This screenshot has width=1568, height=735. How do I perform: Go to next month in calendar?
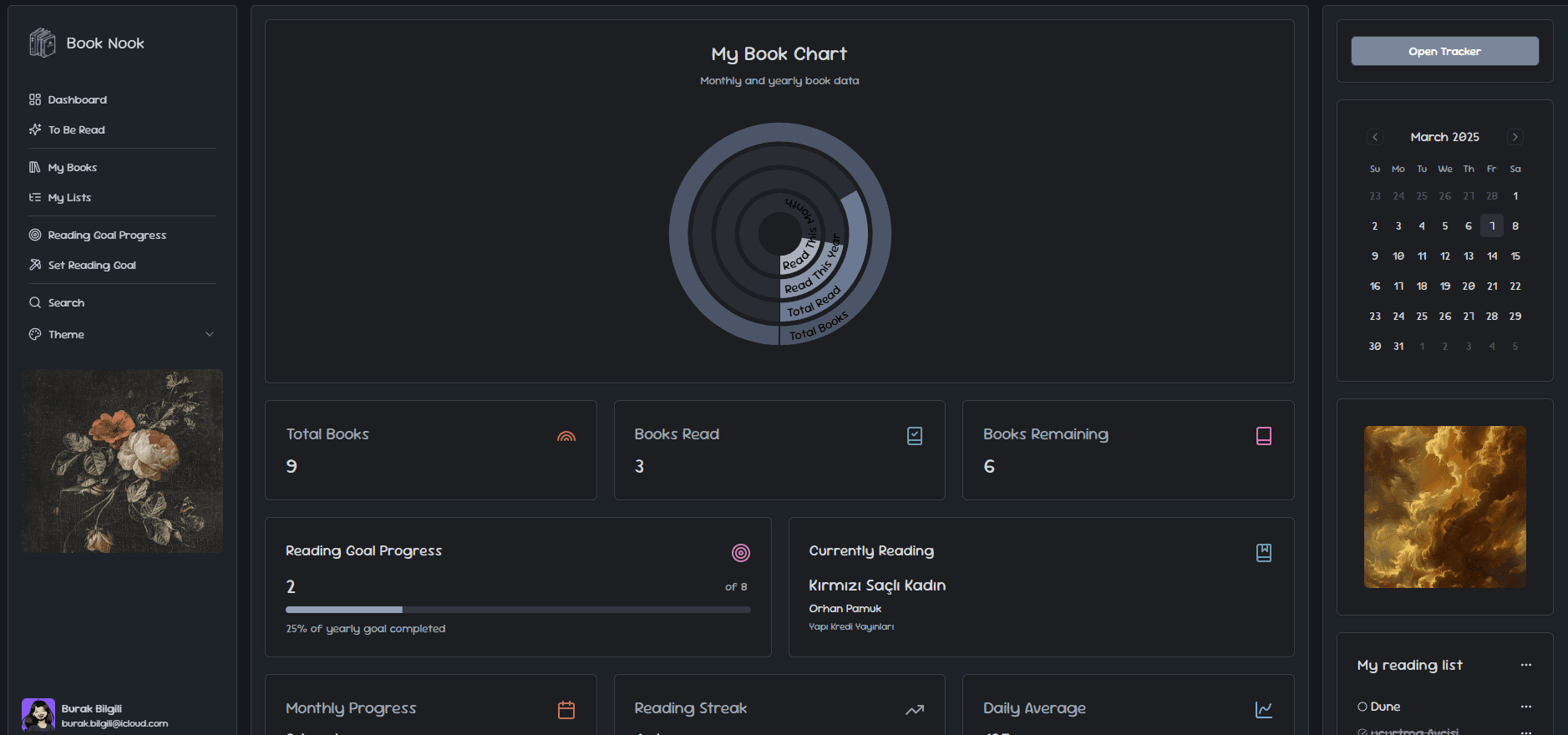point(1515,137)
